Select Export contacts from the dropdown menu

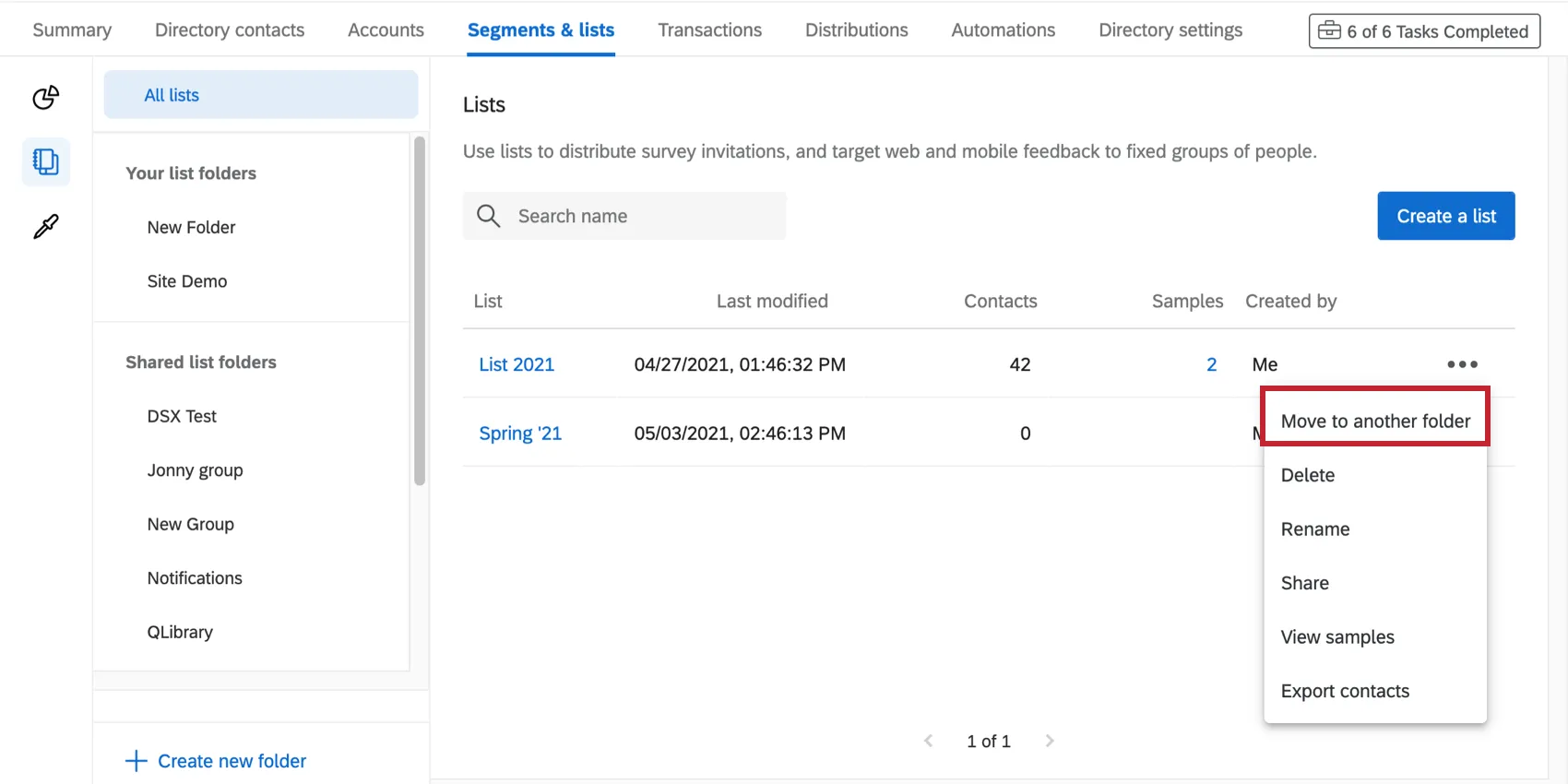click(x=1345, y=691)
